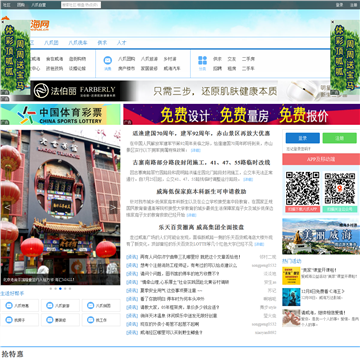360x360 pixels.
Task: Open the 二手车 classified link
Action: [x=248, y=68]
